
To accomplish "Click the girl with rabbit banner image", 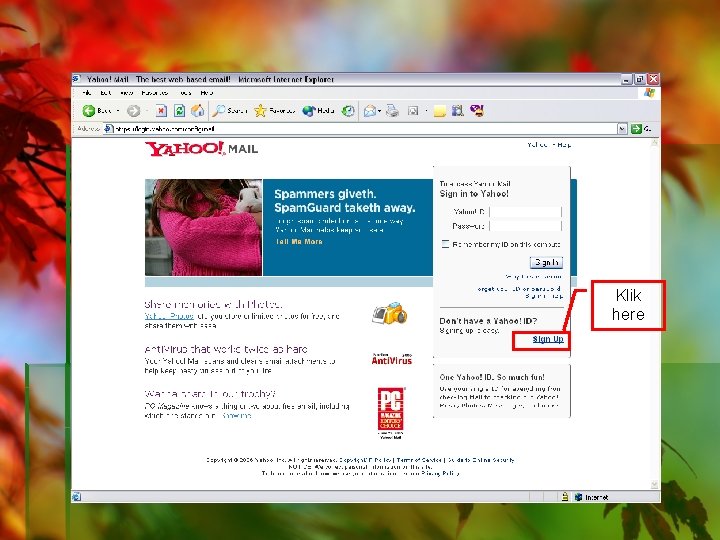I will coord(203,228).
